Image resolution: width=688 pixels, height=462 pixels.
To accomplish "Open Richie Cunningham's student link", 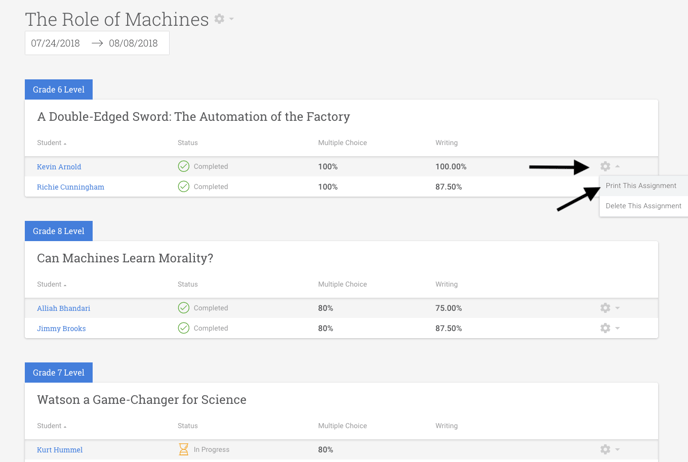I will (x=70, y=187).
